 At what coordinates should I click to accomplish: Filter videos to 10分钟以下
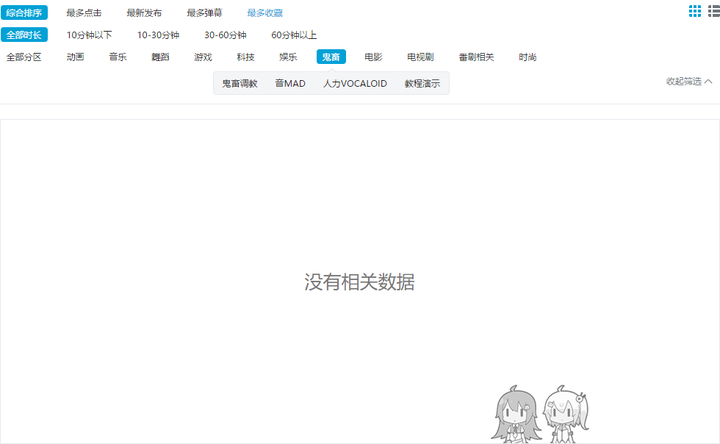point(89,35)
